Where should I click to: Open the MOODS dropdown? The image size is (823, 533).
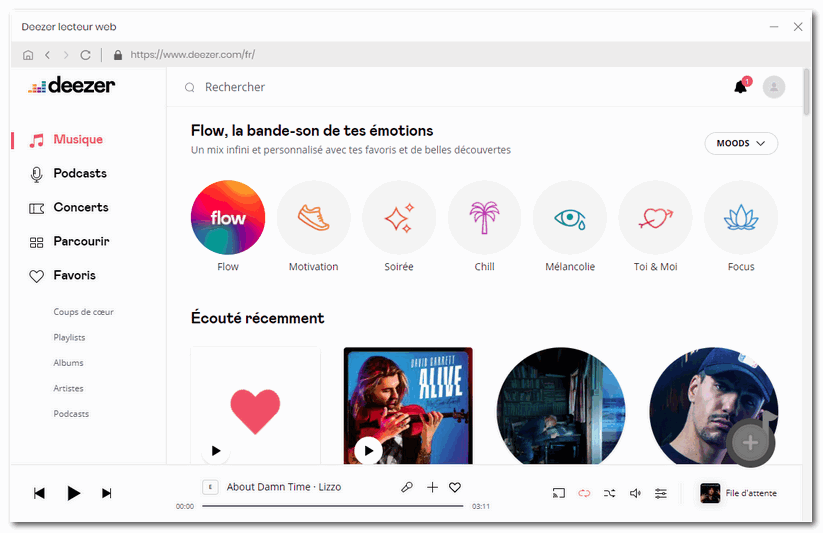coord(741,143)
